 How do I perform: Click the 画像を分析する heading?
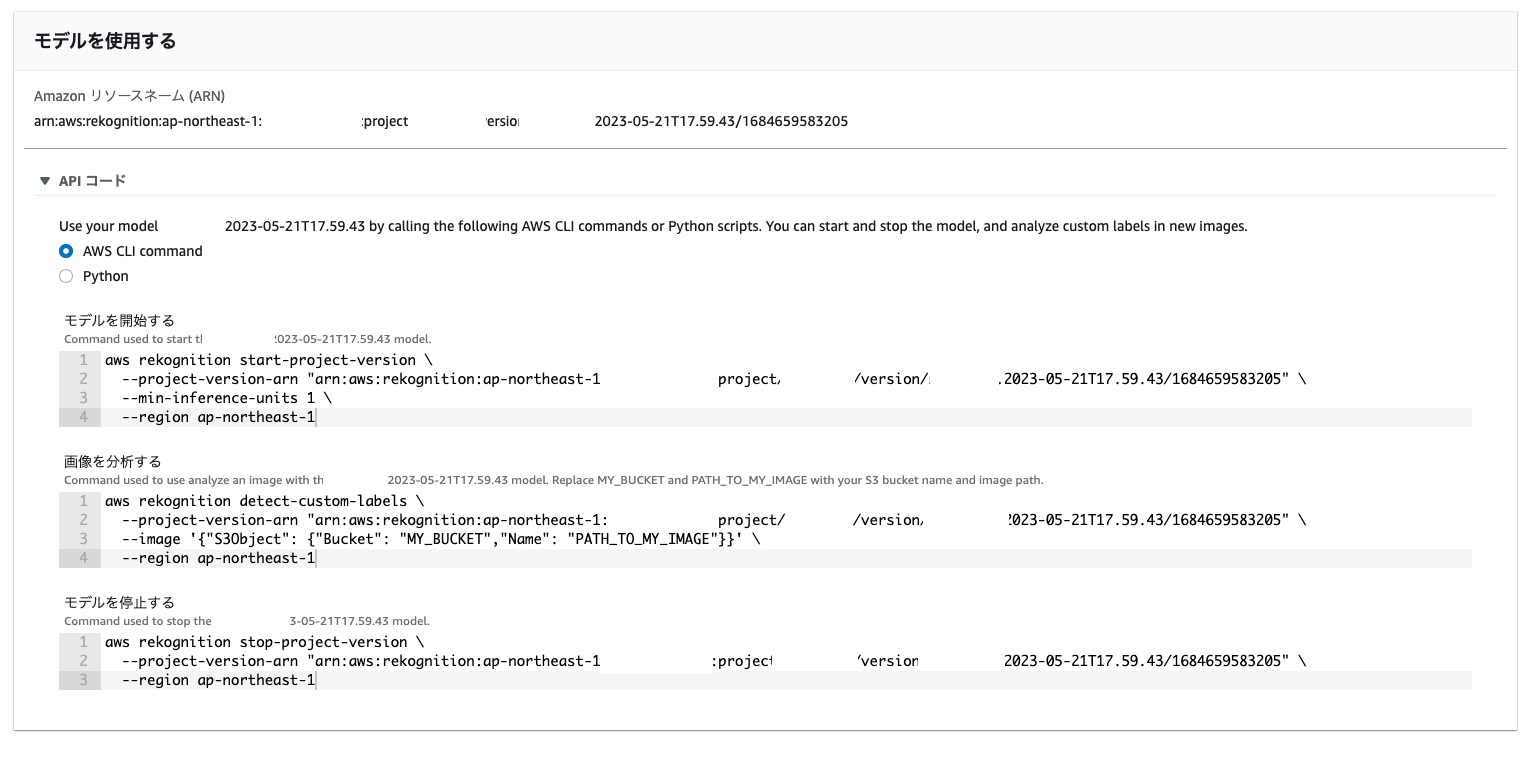click(112, 461)
